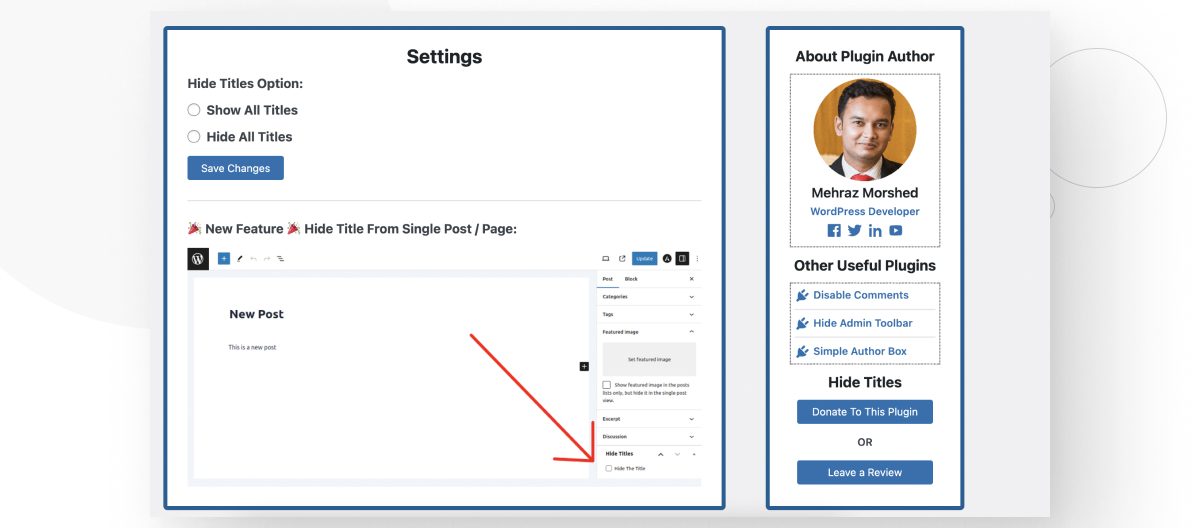The height and width of the screenshot is (528, 1200).
Task: Select the Show All Titles radio option
Action: point(194,110)
